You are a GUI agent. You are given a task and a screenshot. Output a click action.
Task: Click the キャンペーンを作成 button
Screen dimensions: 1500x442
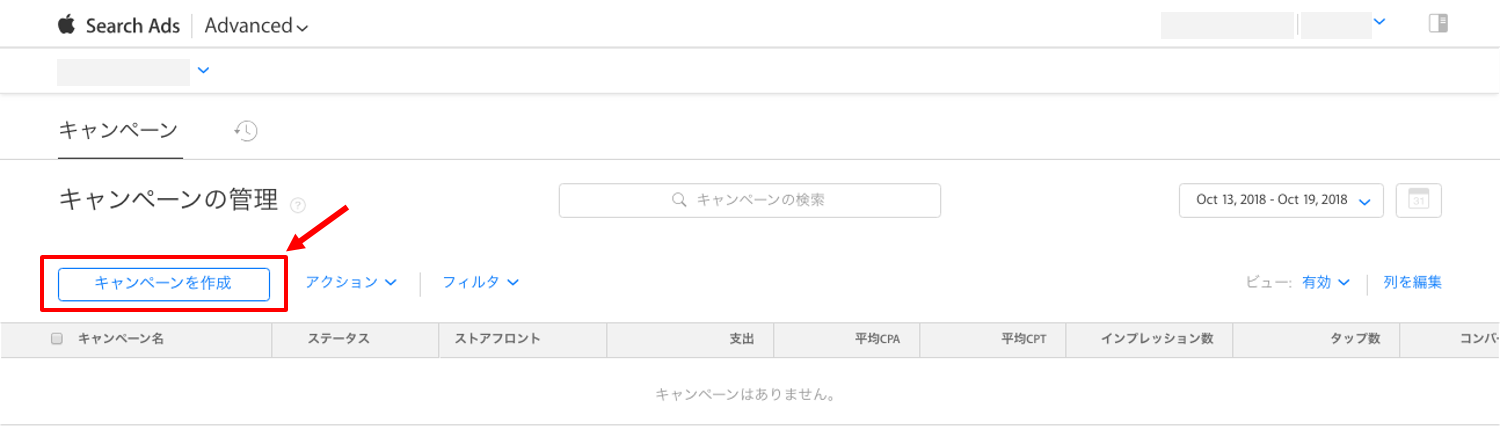click(164, 284)
